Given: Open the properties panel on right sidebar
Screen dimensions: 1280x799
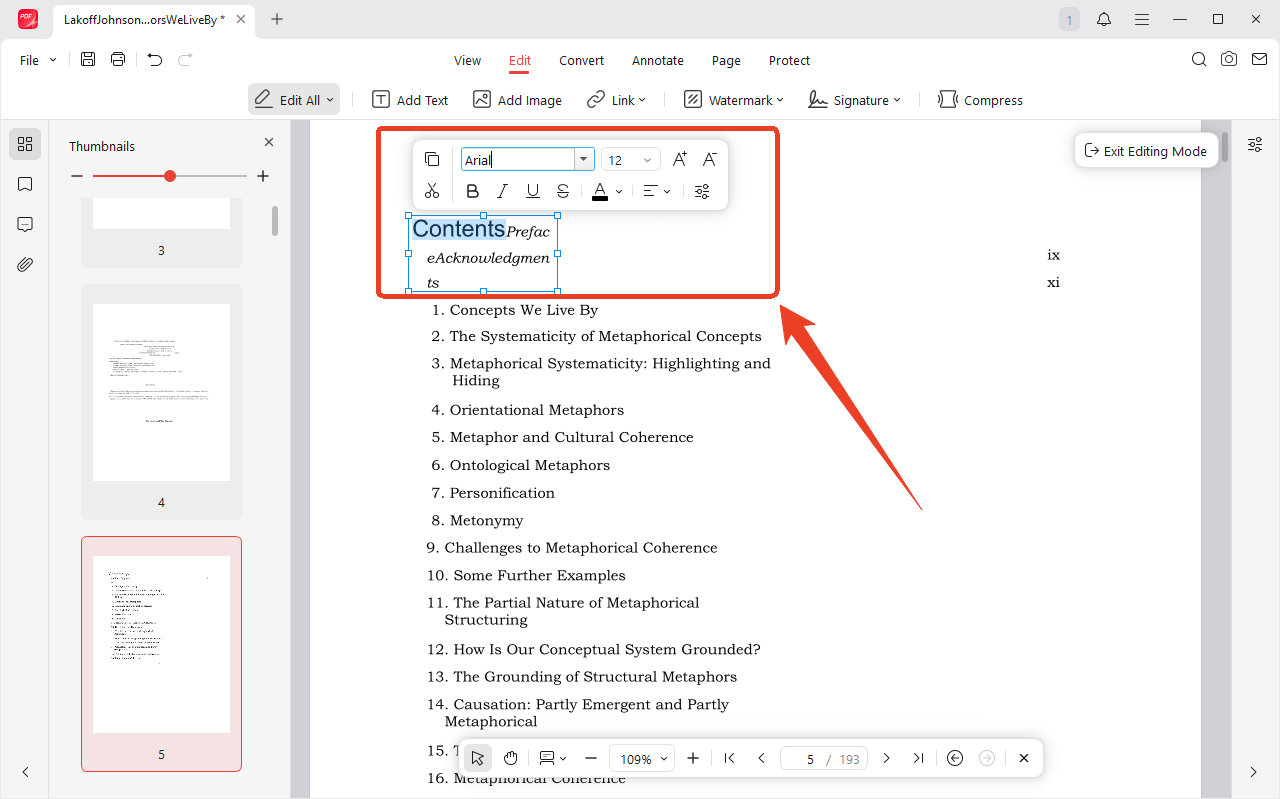Looking at the screenshot, I should [1255, 145].
